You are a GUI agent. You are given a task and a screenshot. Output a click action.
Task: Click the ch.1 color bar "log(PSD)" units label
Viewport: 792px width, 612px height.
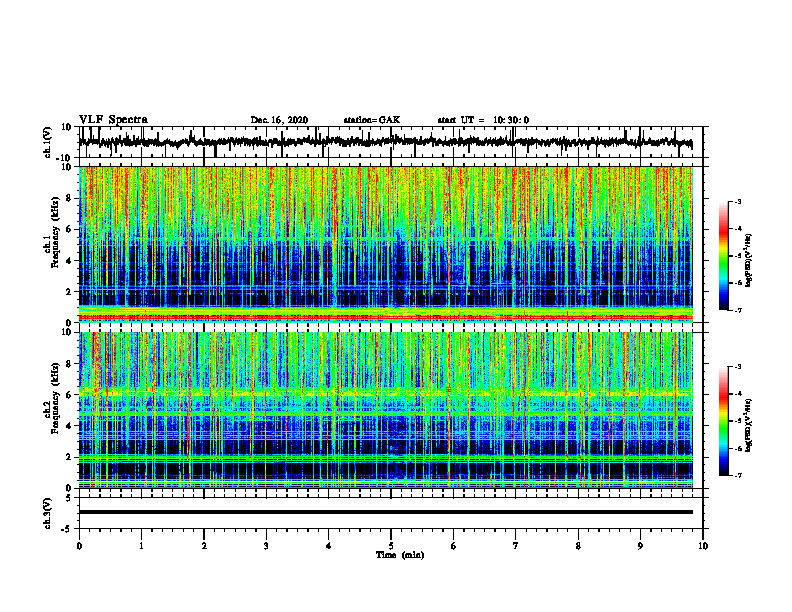749,261
